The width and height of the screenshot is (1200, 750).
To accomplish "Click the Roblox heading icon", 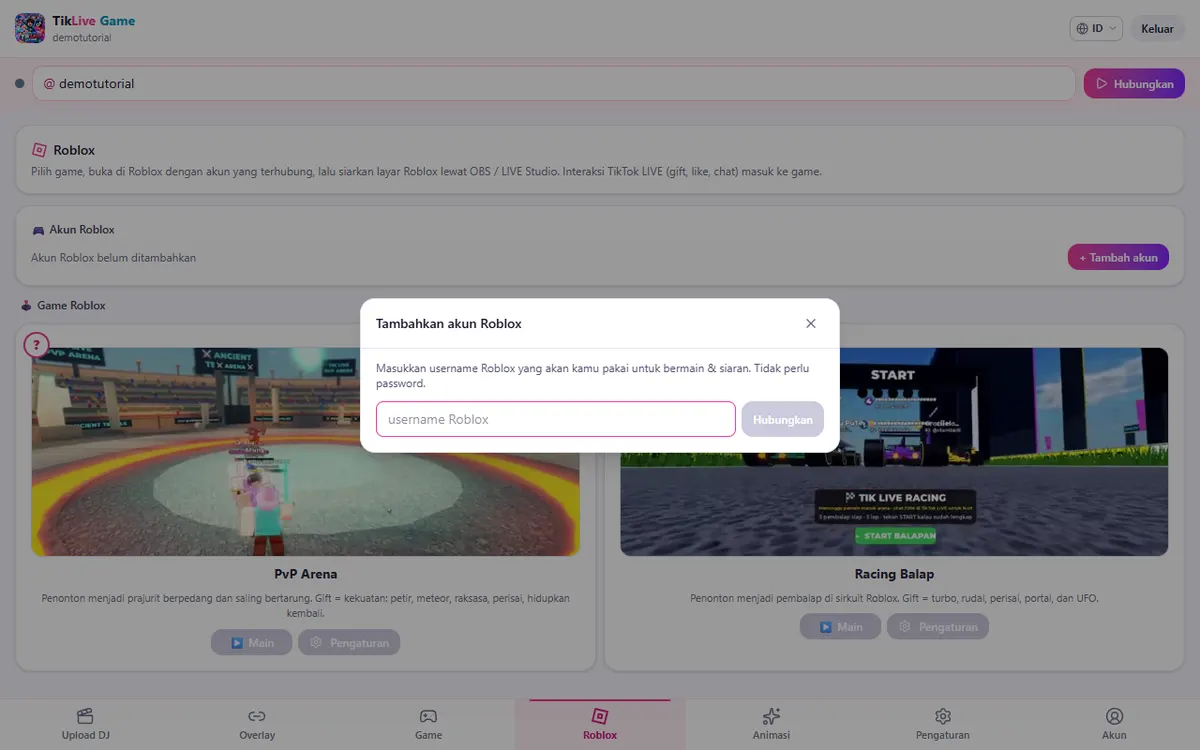I will pyautogui.click(x=39, y=150).
